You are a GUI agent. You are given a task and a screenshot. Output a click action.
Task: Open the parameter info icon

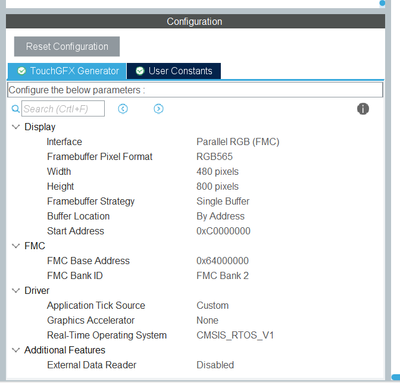363,109
